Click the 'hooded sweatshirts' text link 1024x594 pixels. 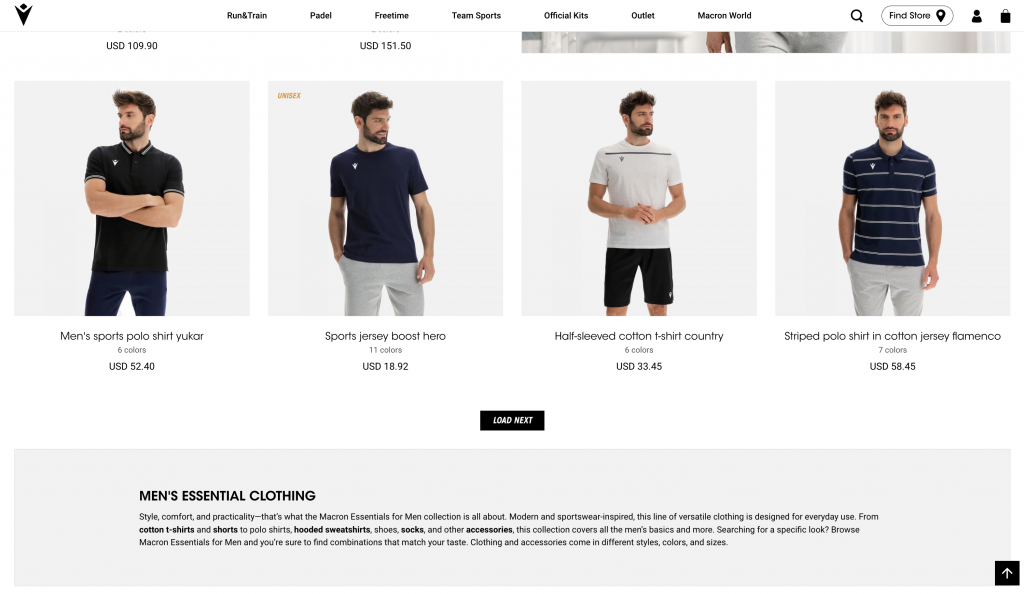pos(332,530)
